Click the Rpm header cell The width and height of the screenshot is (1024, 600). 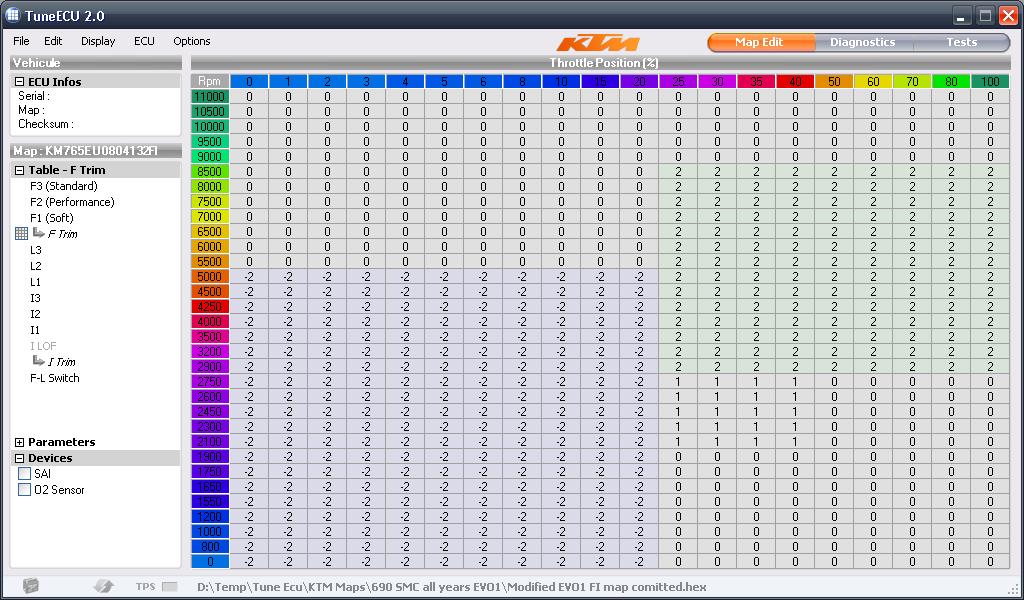210,81
